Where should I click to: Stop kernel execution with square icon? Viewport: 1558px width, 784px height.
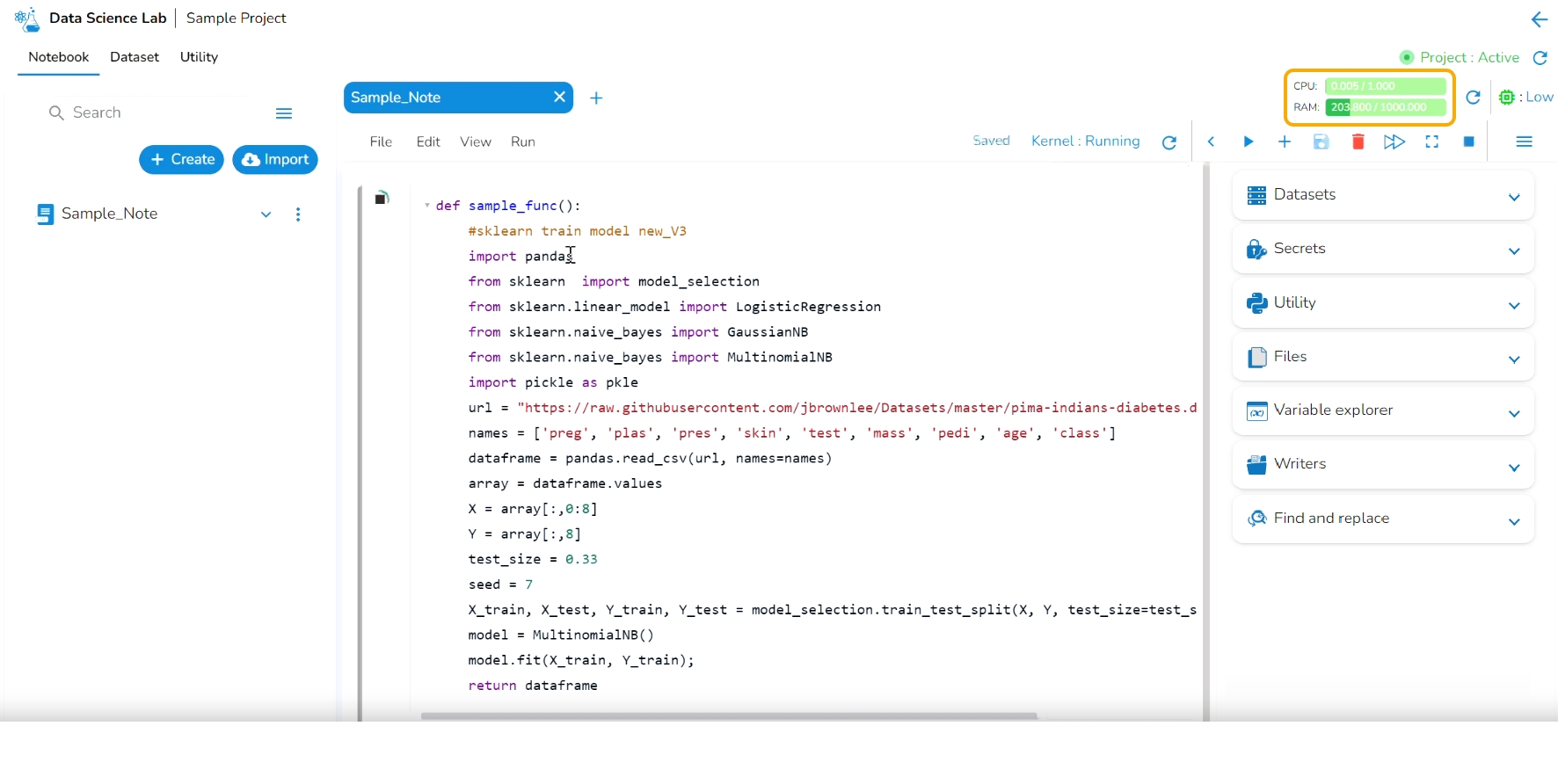(x=1468, y=142)
